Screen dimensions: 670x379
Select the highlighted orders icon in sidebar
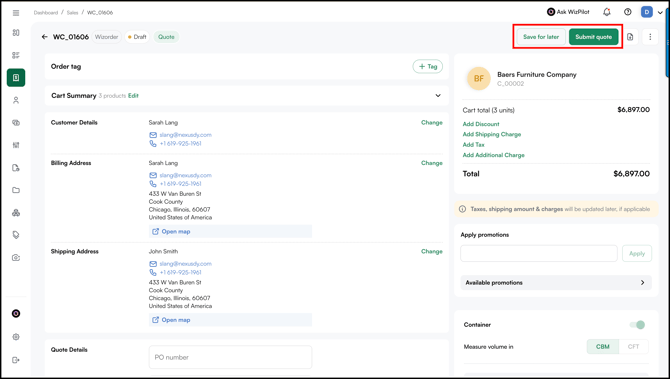(16, 78)
